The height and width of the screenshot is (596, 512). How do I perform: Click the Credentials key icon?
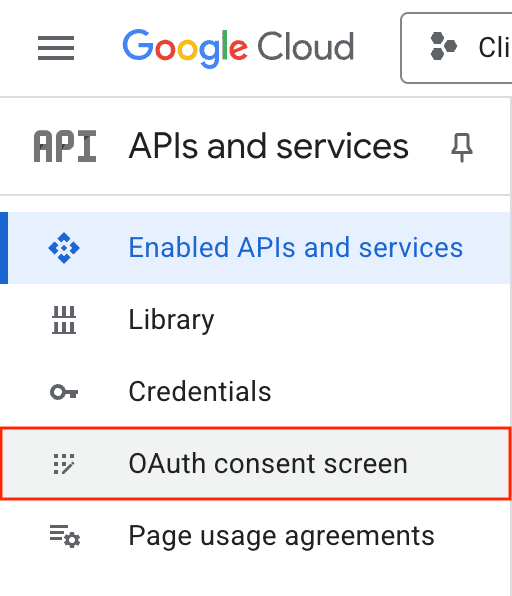(64, 392)
